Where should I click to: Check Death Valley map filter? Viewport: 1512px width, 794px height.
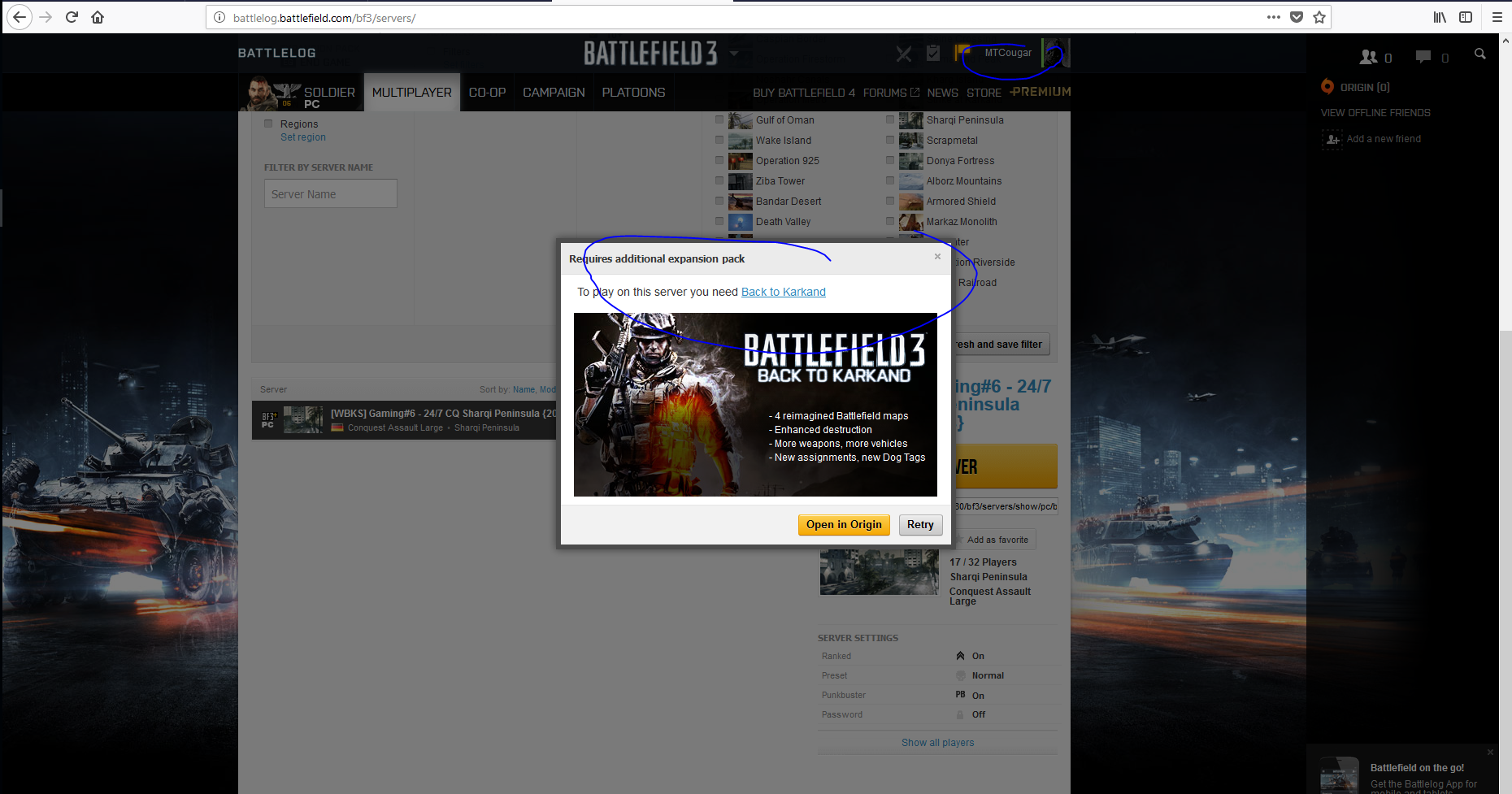[x=719, y=221]
